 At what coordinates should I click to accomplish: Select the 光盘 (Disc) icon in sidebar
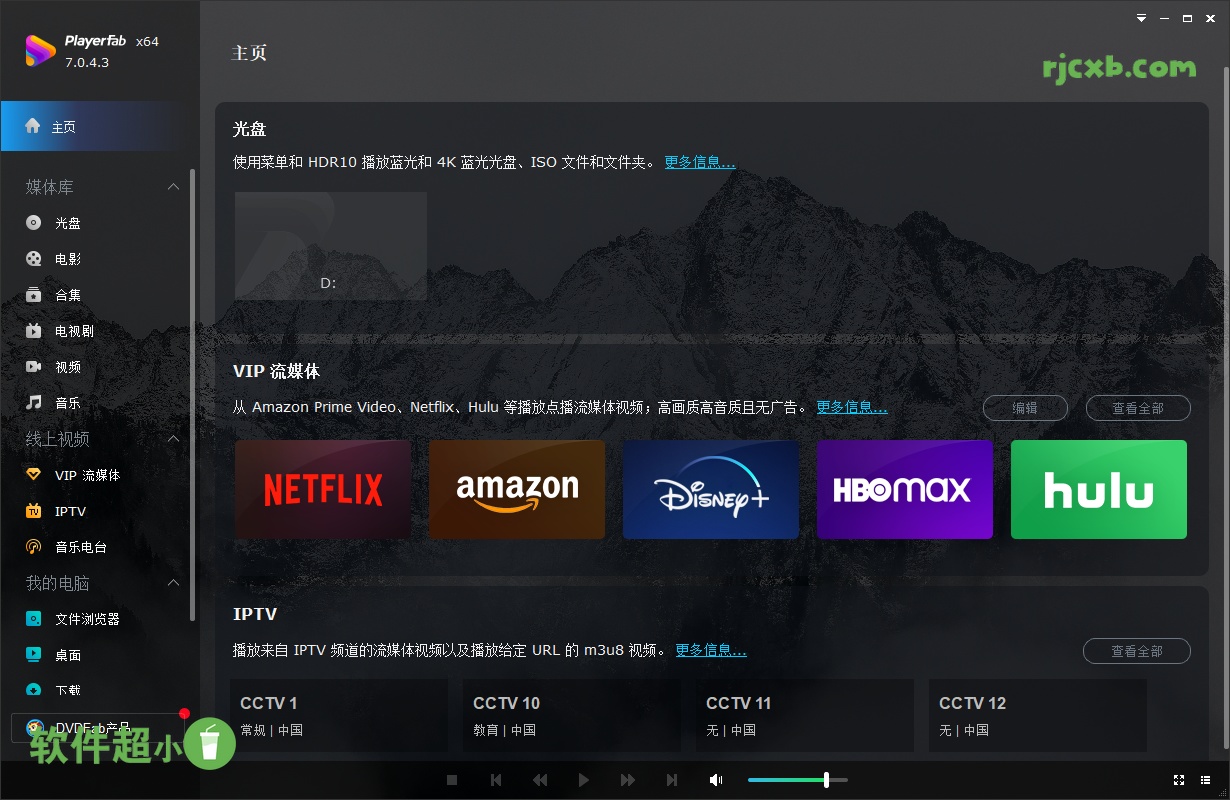pyautogui.click(x=34, y=222)
